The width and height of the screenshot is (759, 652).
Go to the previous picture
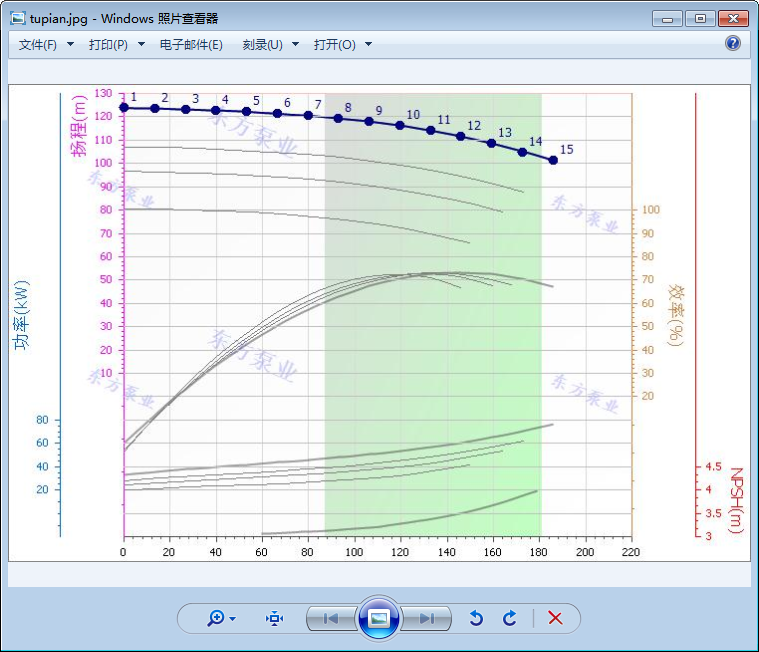332,618
